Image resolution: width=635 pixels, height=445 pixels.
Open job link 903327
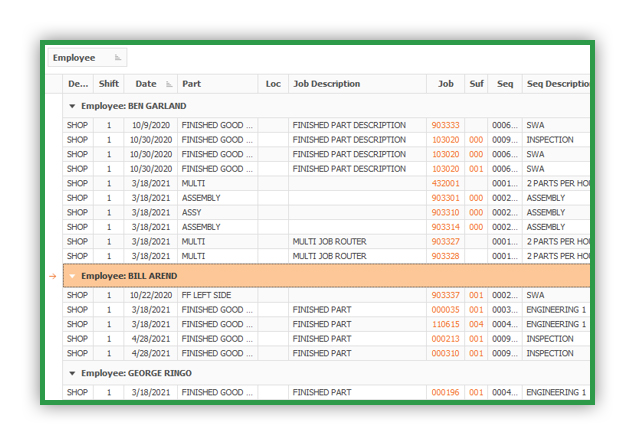point(445,242)
